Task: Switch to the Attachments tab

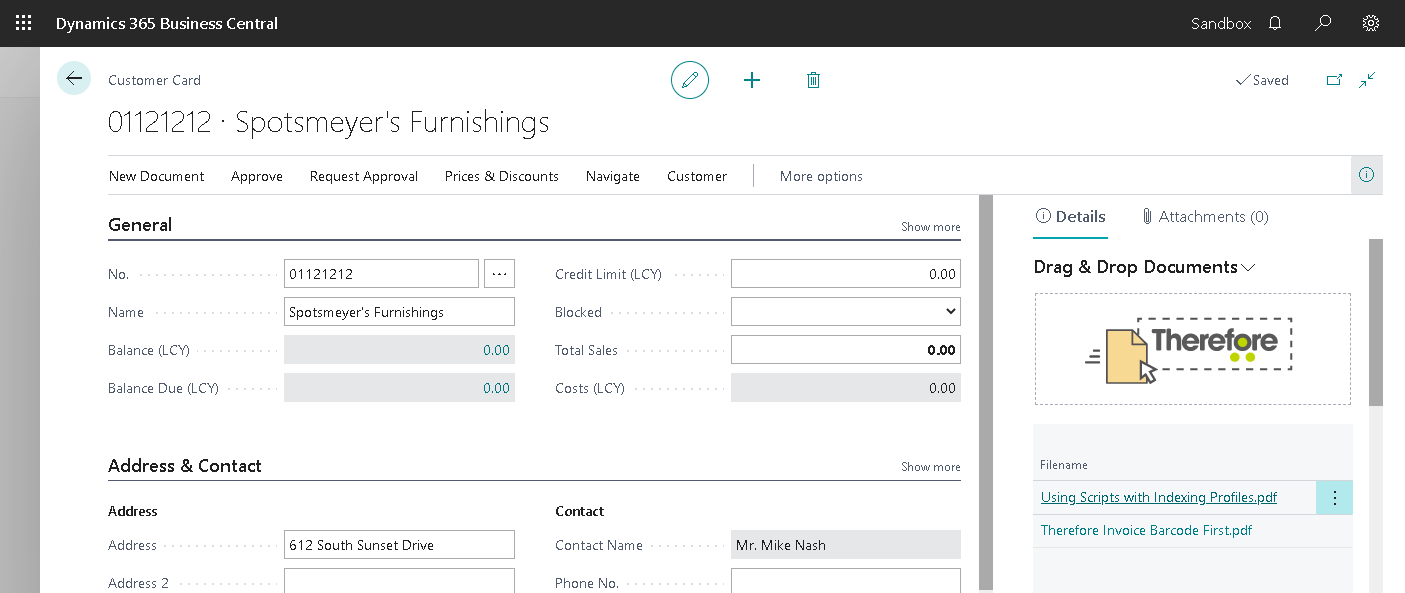Action: pos(1205,216)
